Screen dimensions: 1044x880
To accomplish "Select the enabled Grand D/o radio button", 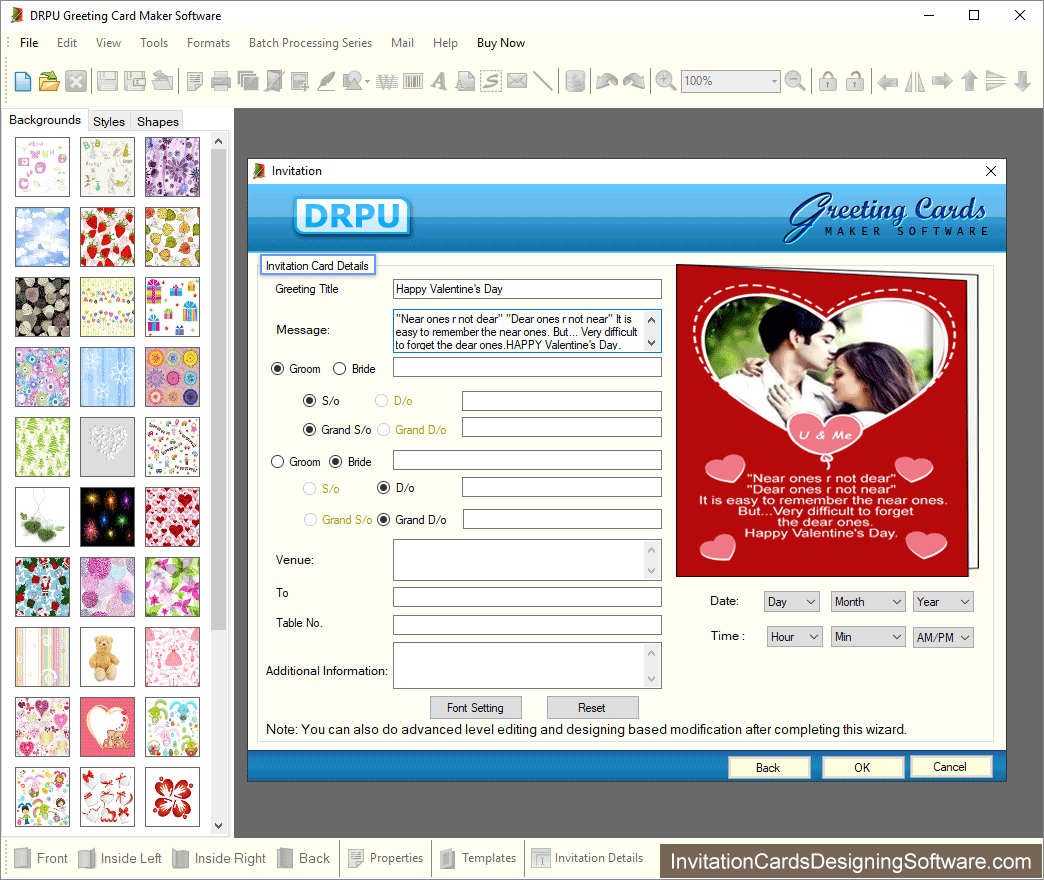I will 384,519.
